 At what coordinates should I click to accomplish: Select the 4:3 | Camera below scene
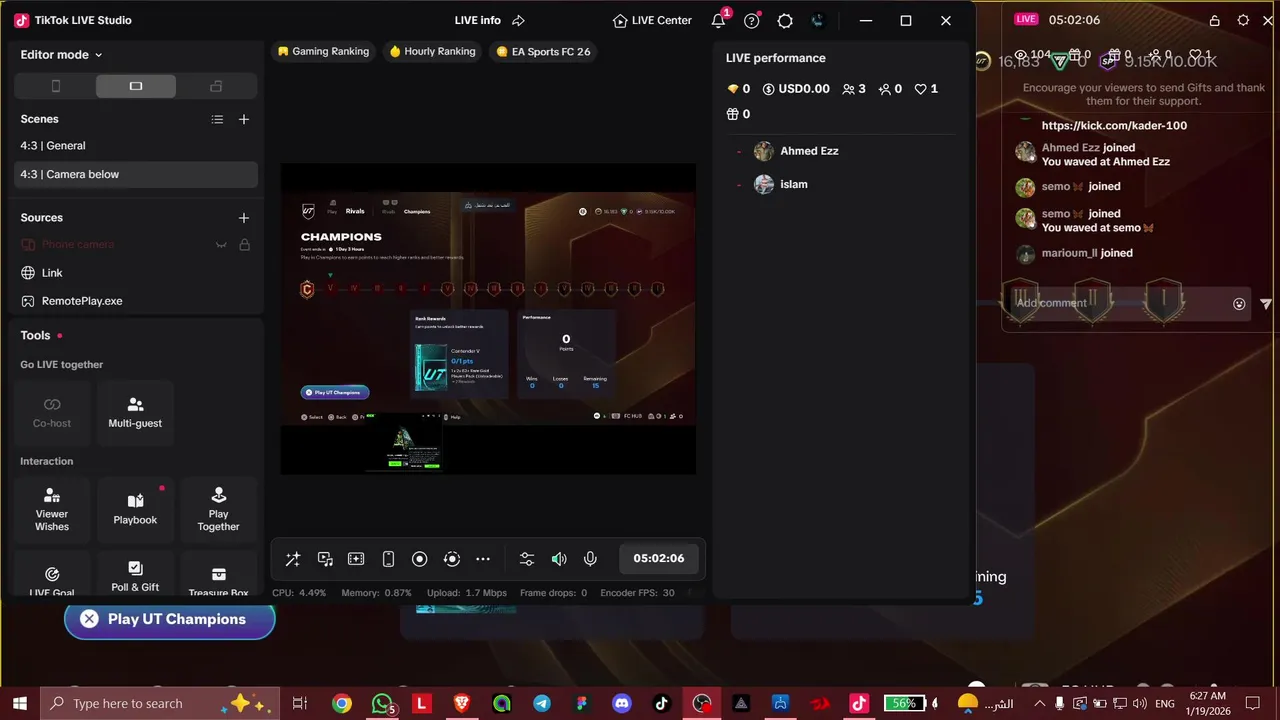click(136, 174)
